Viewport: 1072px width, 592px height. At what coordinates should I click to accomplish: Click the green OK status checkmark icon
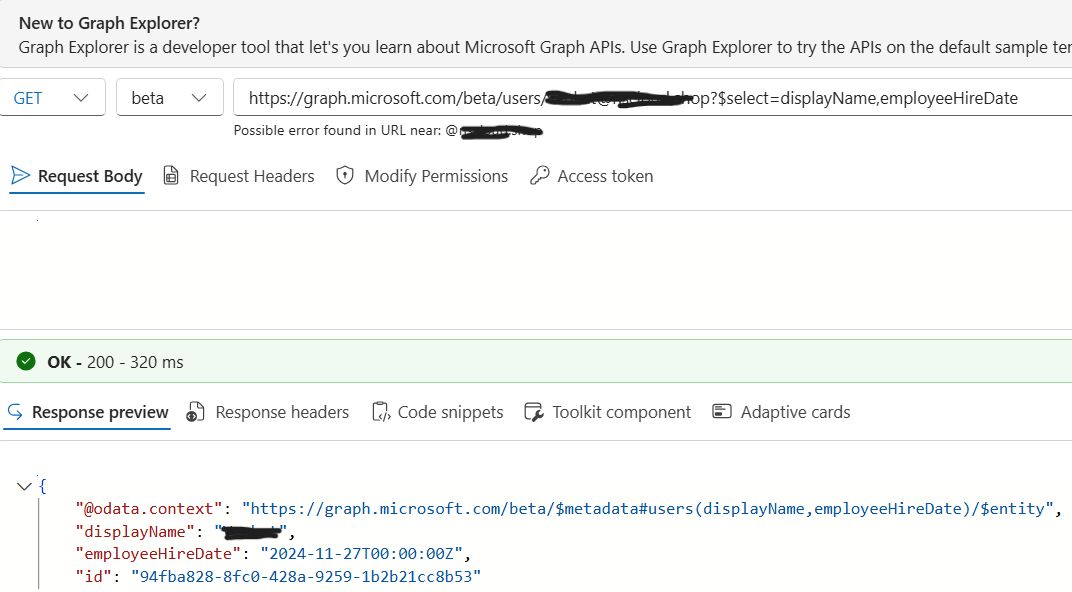pyautogui.click(x=26, y=361)
